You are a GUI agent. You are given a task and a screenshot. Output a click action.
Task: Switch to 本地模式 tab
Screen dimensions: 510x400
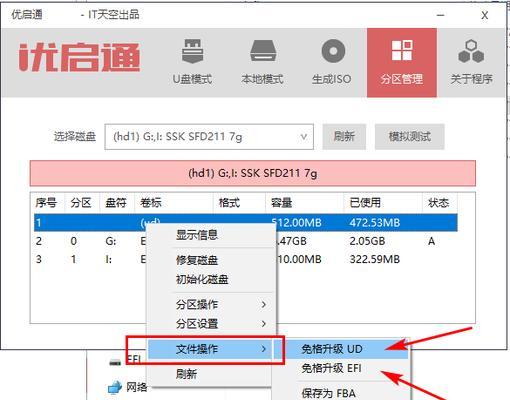(x=263, y=62)
